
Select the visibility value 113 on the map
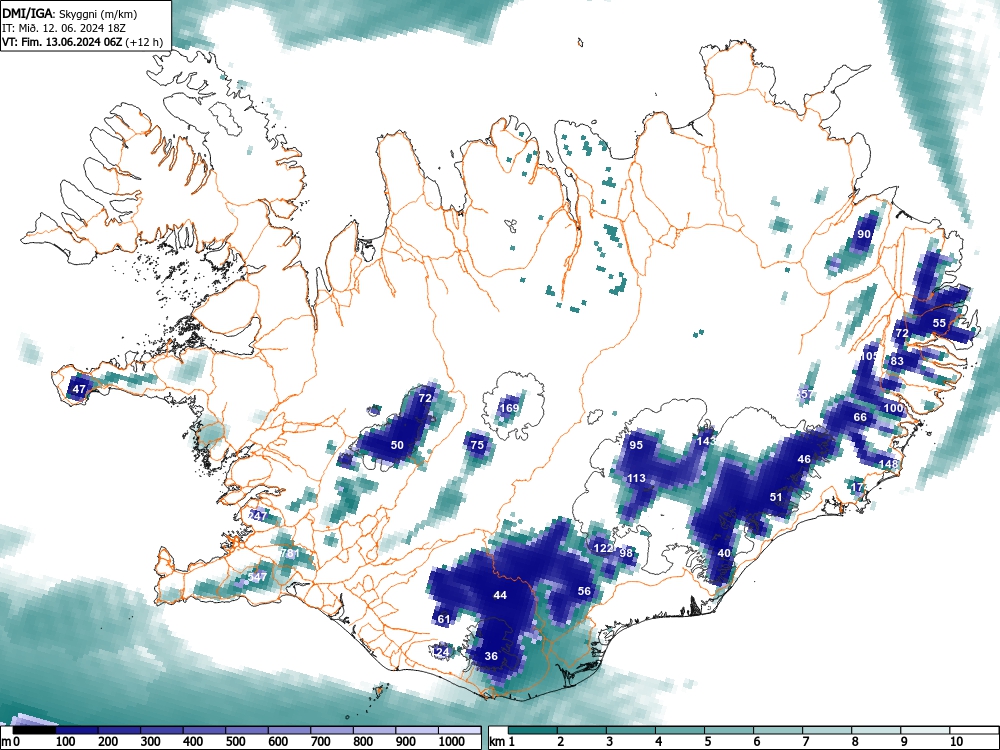636,478
